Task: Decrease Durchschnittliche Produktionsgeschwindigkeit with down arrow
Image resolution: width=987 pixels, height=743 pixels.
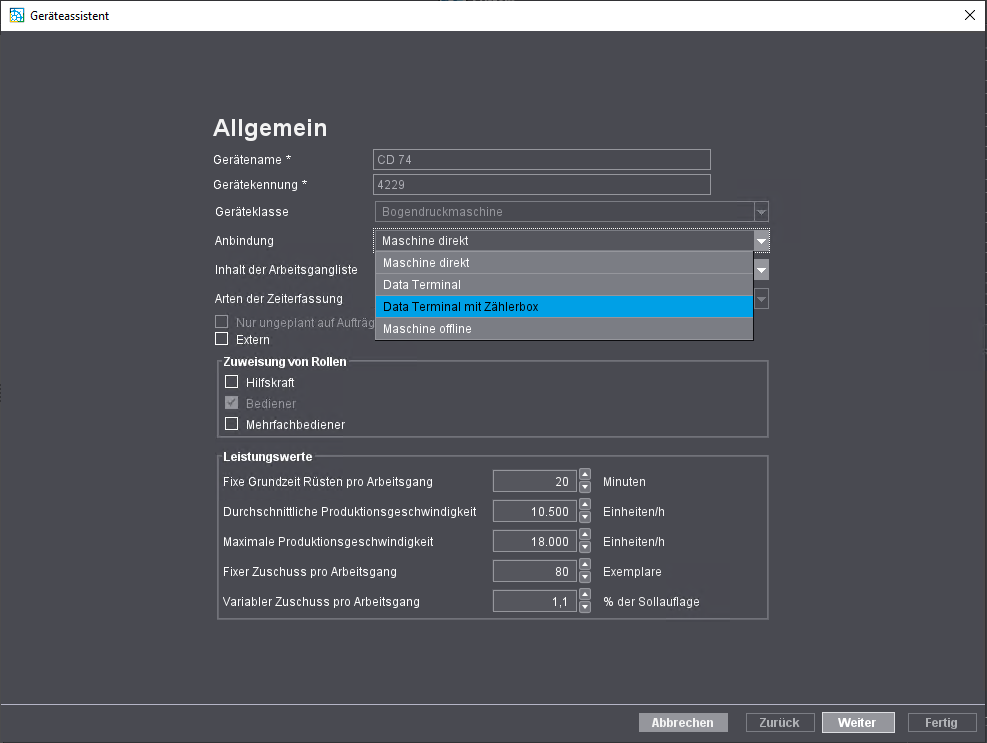Action: (585, 517)
